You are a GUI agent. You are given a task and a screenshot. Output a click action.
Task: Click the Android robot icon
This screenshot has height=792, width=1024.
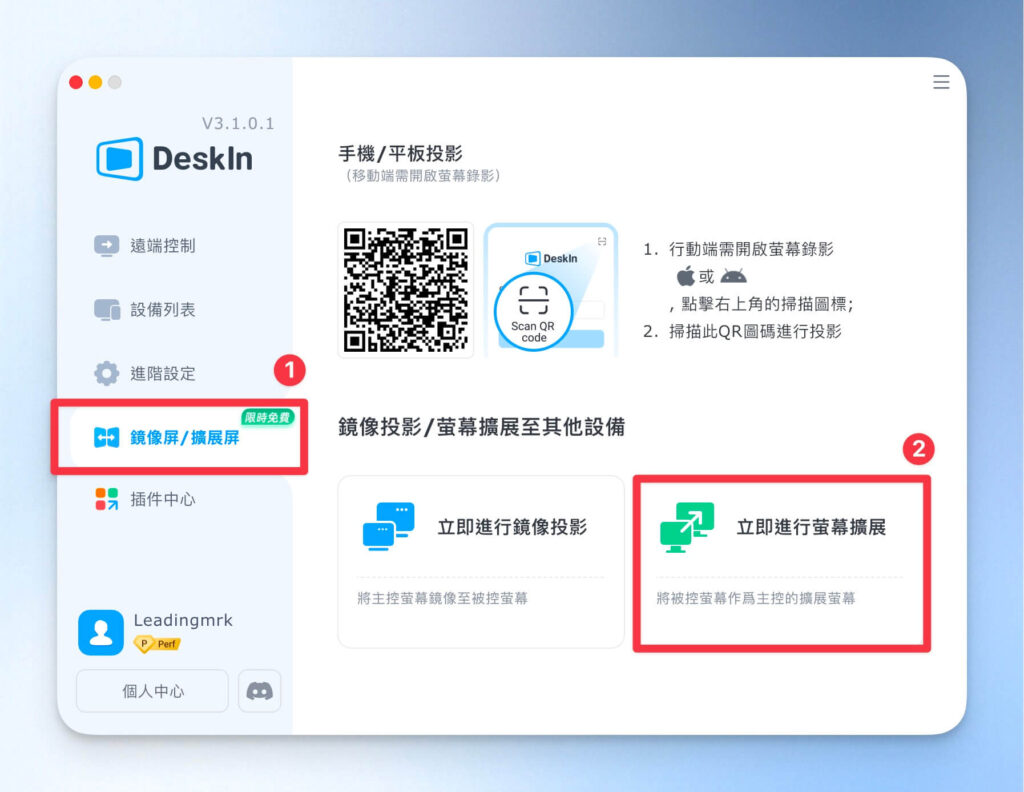point(733,277)
